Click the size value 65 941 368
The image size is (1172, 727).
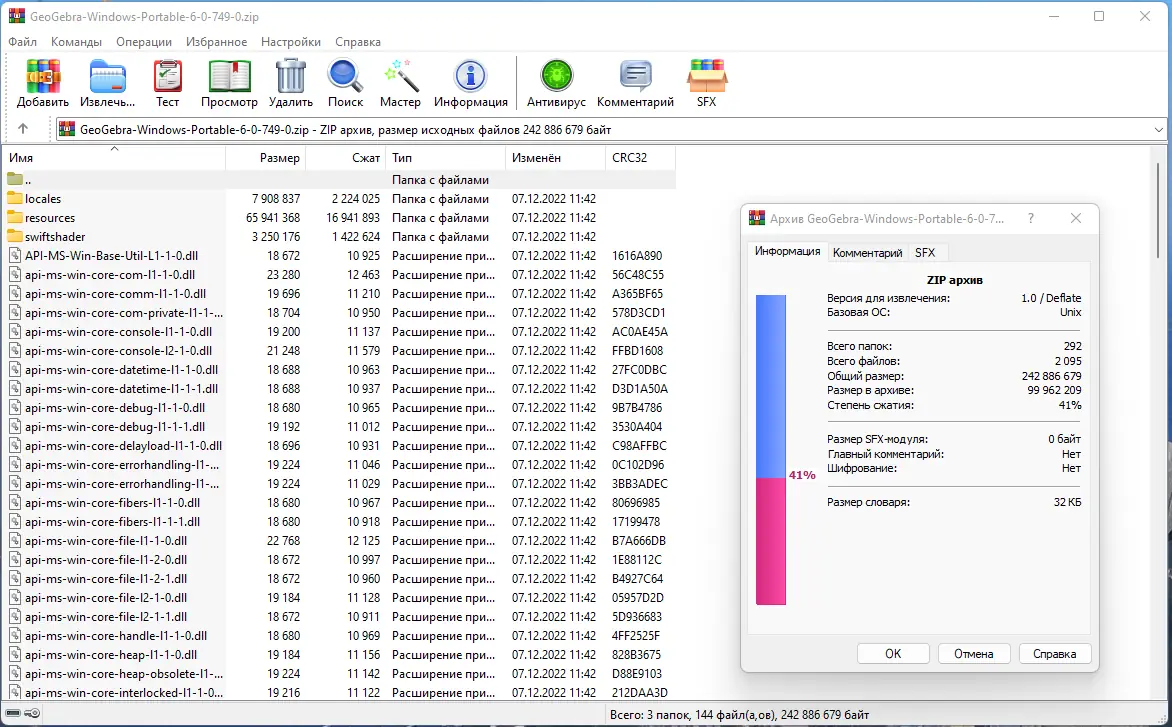273,217
